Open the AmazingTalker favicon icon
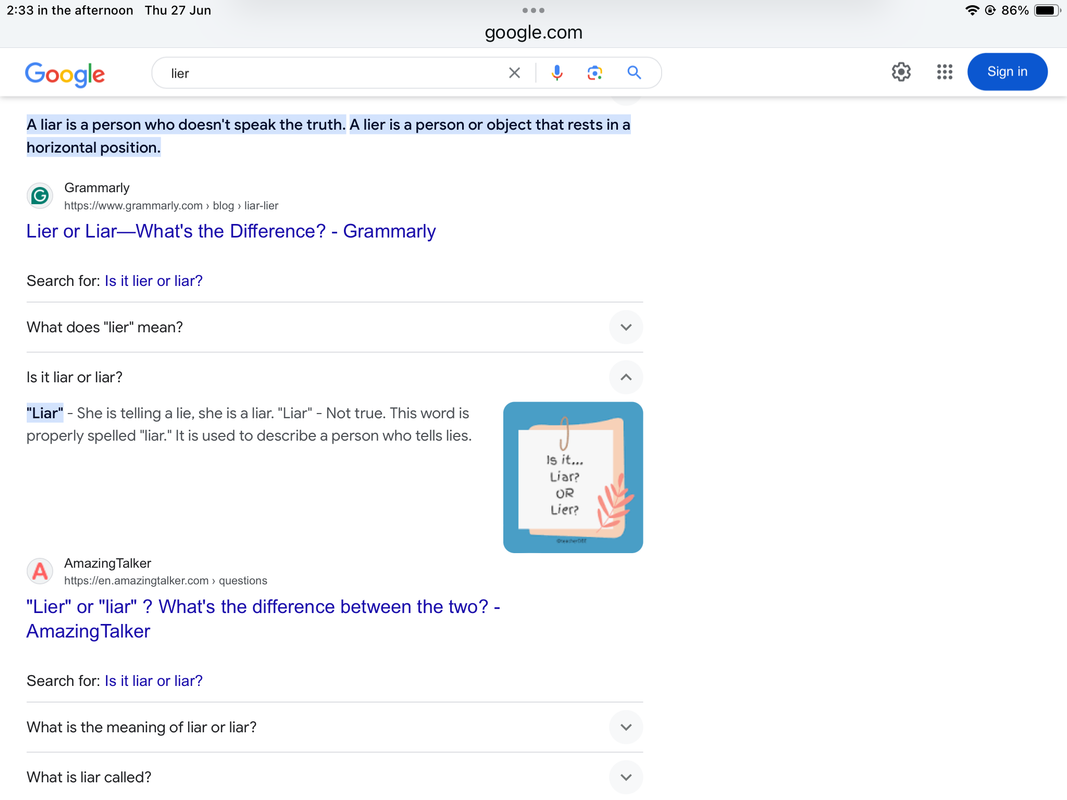 point(40,571)
